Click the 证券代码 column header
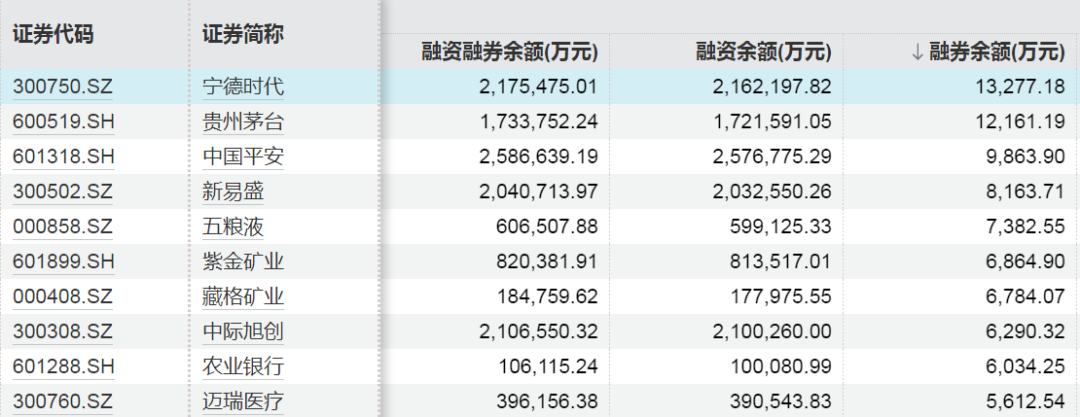The width and height of the screenshot is (1080, 417). [x=53, y=34]
